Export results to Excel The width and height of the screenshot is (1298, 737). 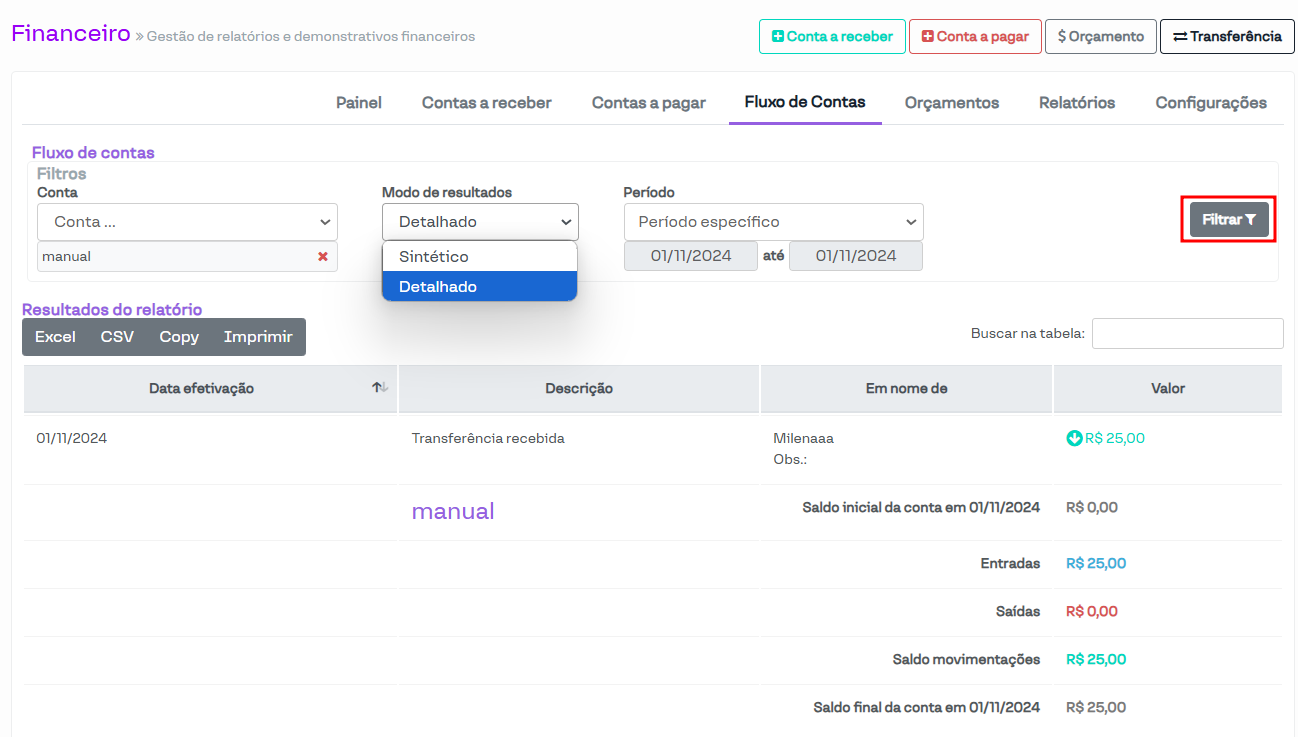55,337
